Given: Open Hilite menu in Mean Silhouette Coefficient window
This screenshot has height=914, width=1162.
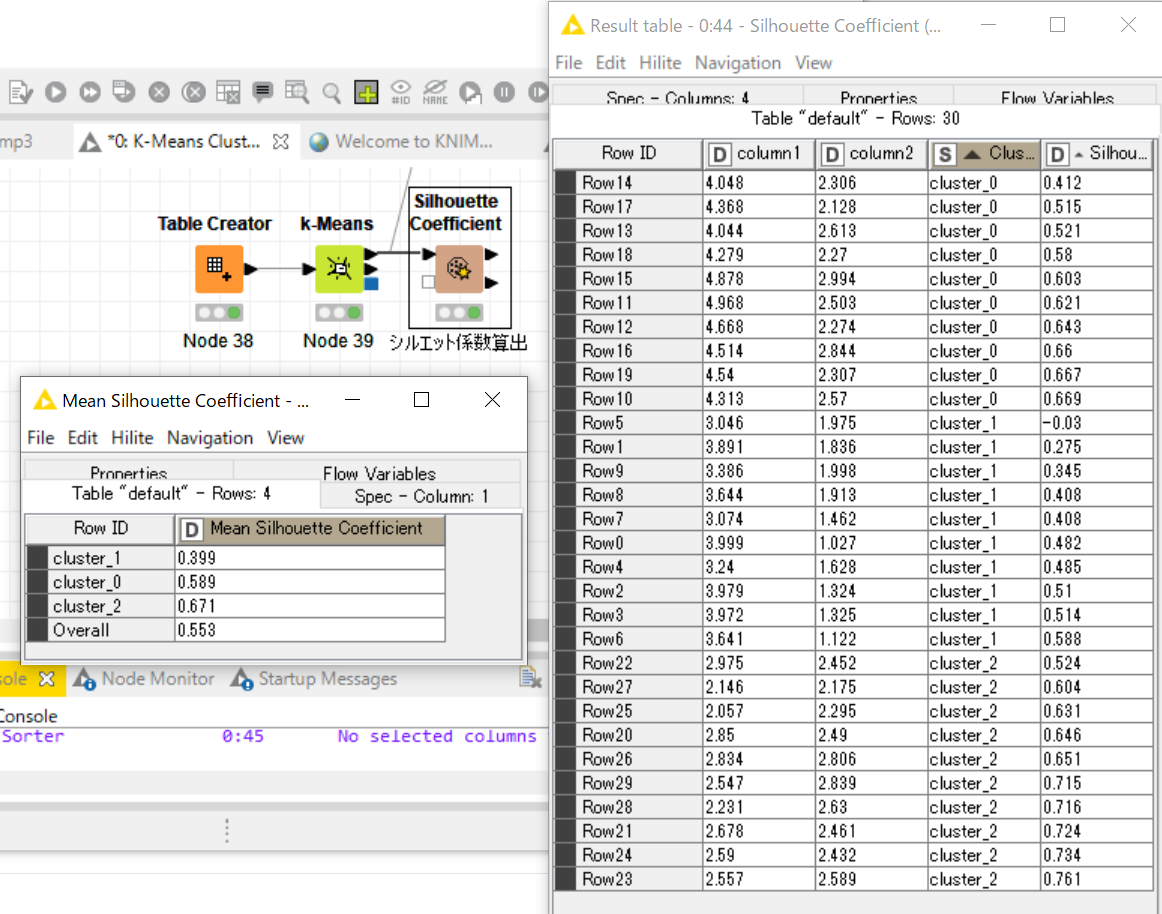Looking at the screenshot, I should tap(132, 438).
